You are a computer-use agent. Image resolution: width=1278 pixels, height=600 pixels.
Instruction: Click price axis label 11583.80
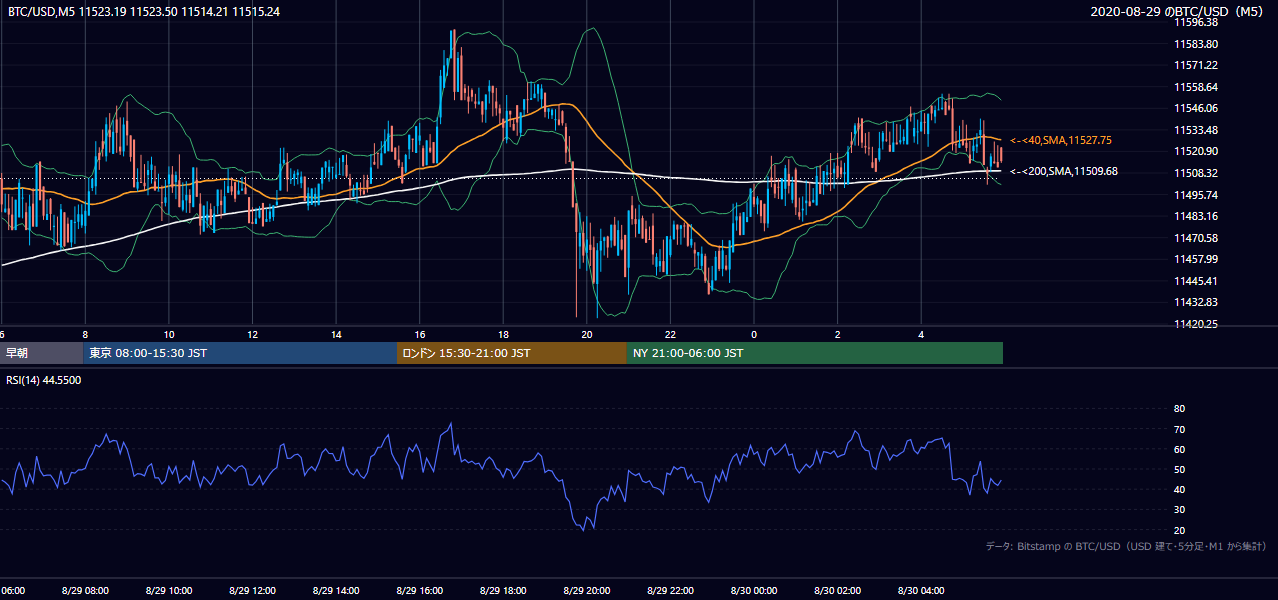pos(1196,44)
